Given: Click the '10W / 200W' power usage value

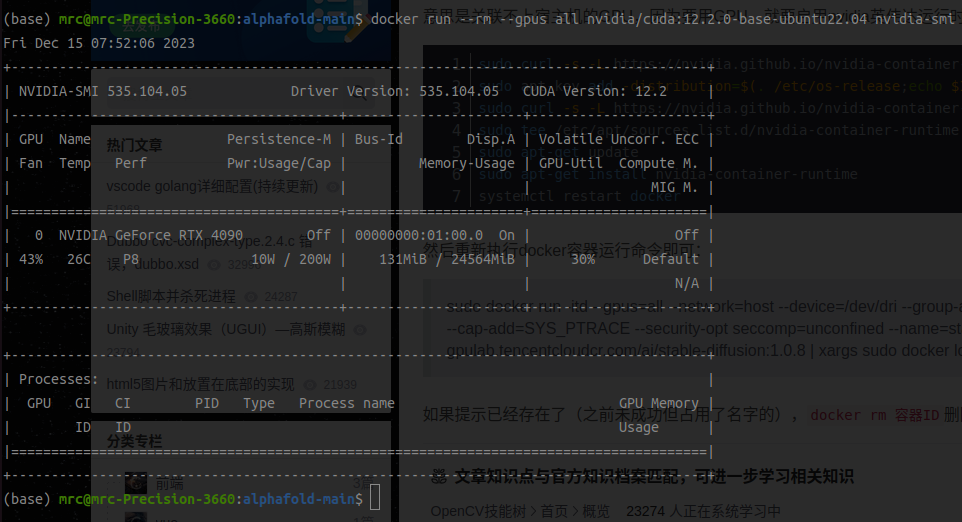Looking at the screenshot, I should tap(291, 259).
